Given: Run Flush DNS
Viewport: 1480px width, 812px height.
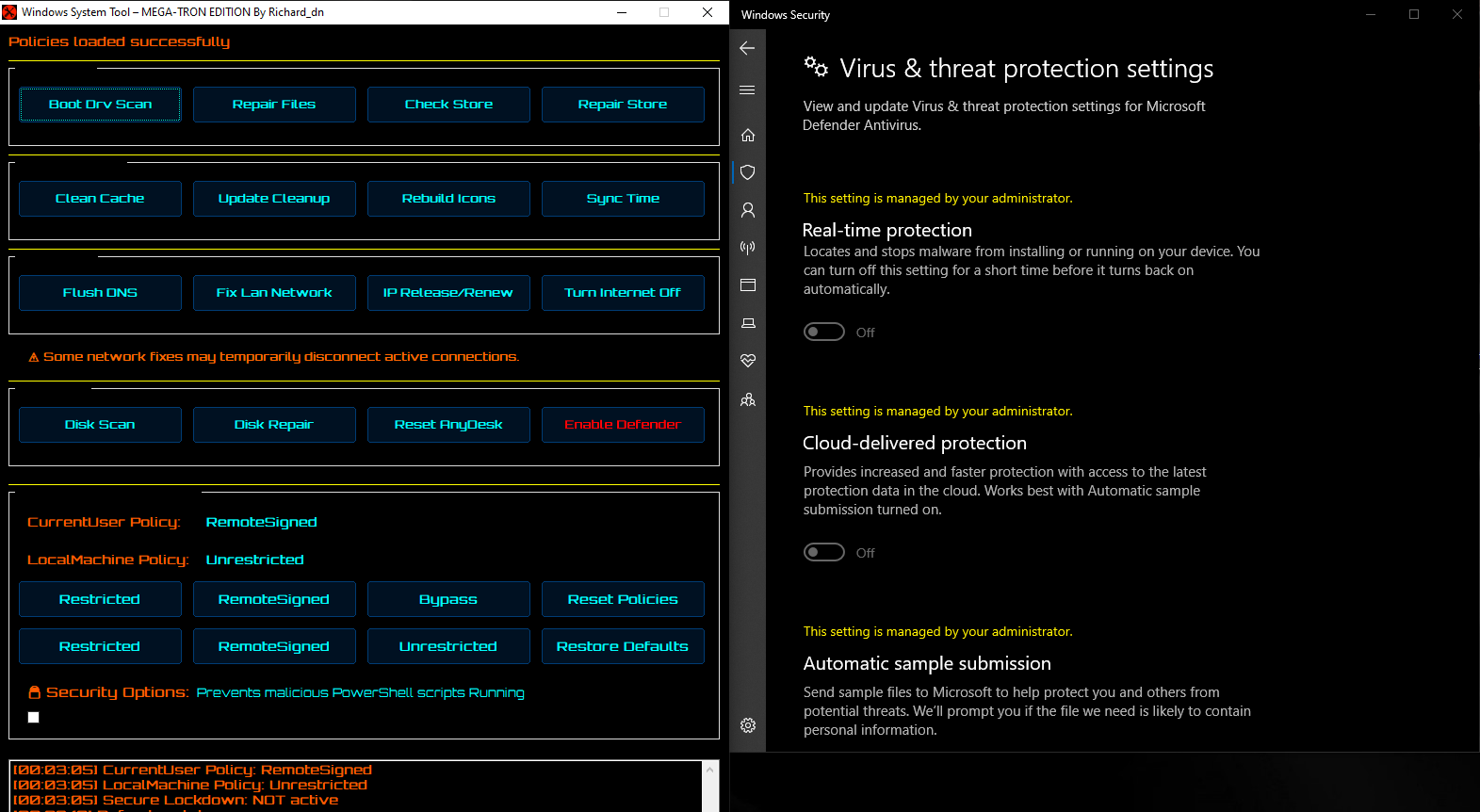Looking at the screenshot, I should coord(100,293).
